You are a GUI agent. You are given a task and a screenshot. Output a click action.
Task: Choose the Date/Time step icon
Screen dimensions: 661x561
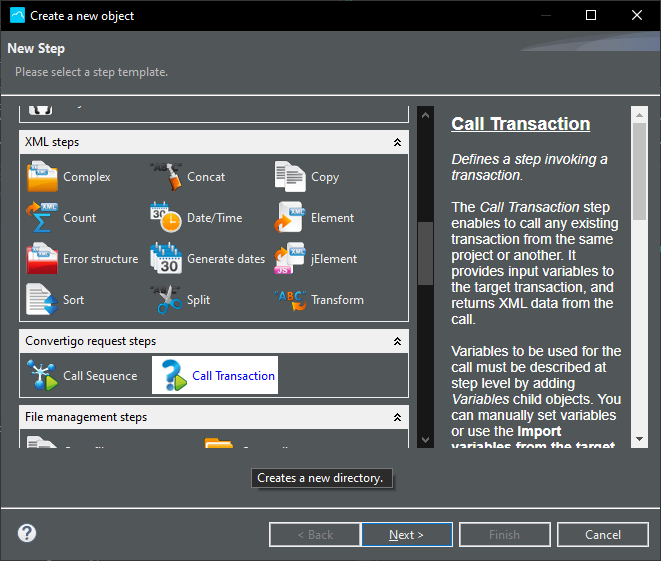[x=166, y=217]
